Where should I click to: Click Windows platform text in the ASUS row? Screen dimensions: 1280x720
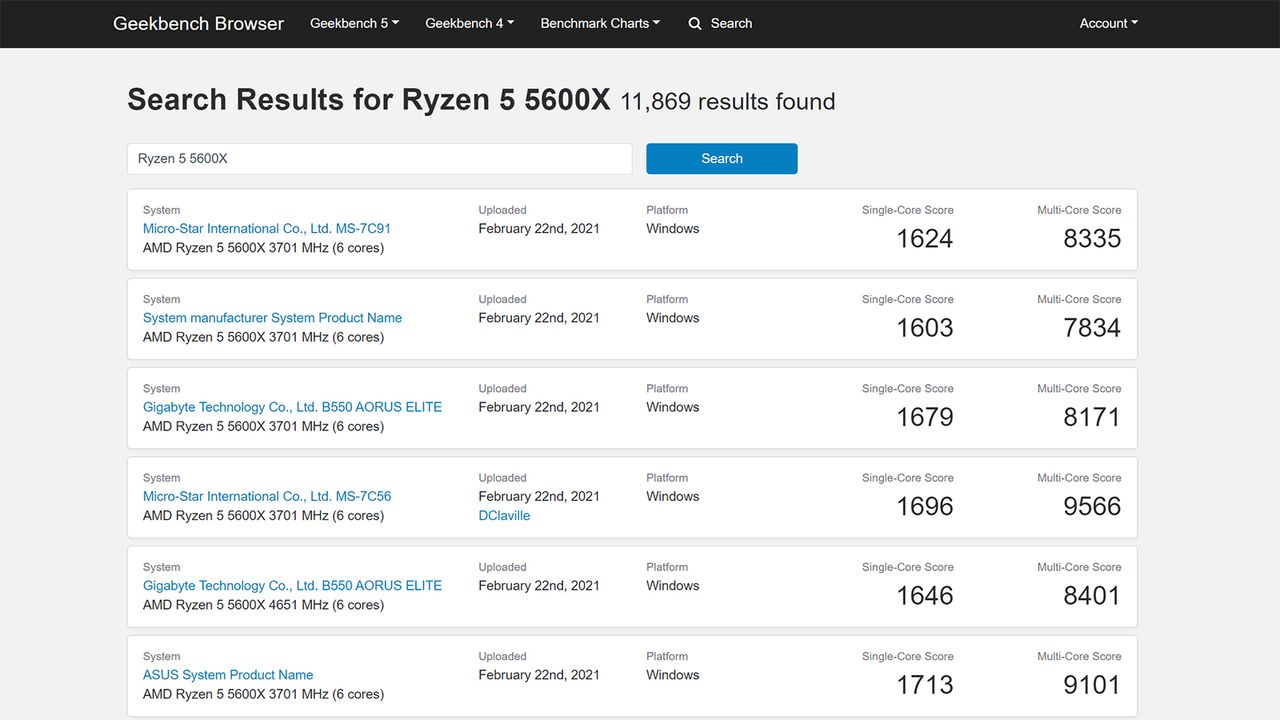pyautogui.click(x=673, y=674)
